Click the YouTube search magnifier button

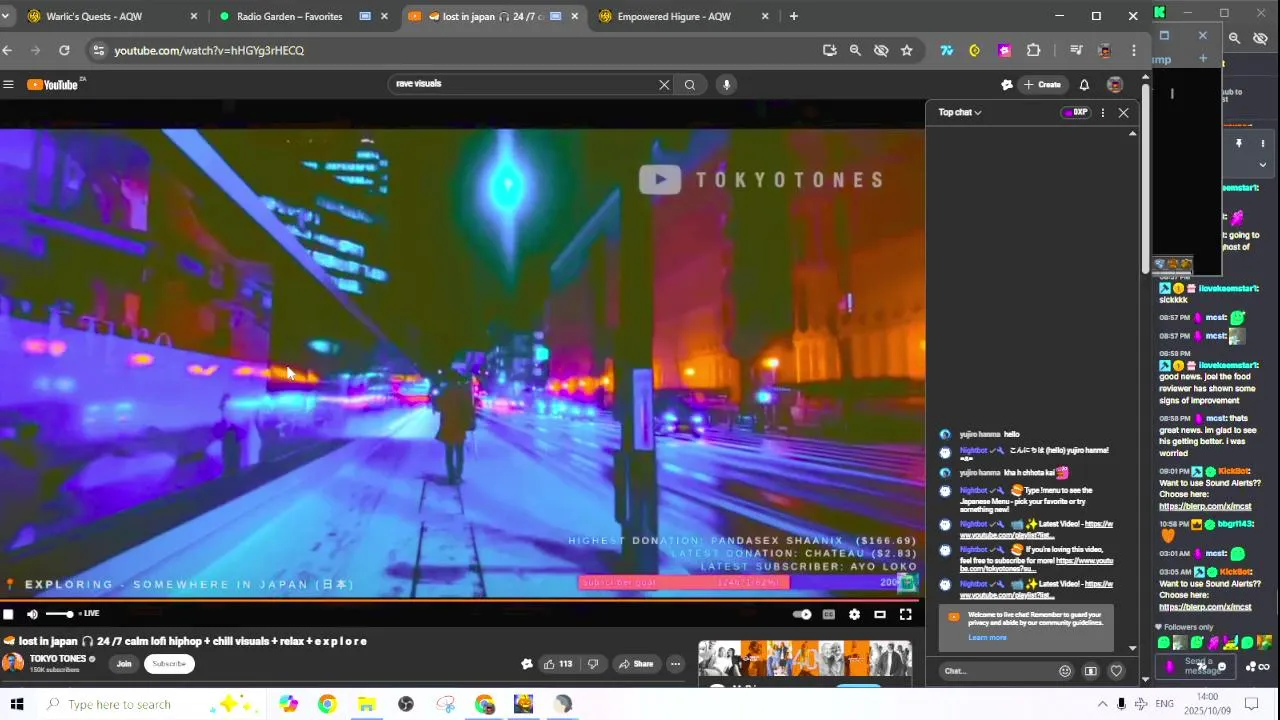point(690,85)
